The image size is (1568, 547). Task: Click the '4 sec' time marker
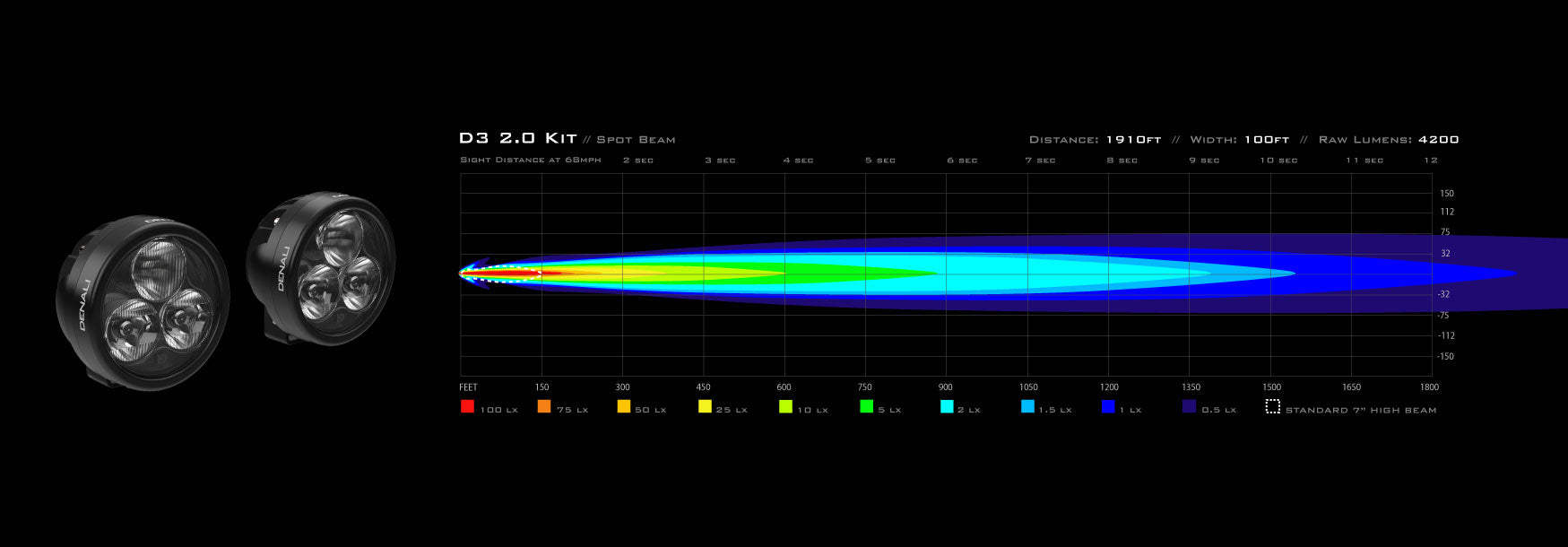(x=798, y=160)
